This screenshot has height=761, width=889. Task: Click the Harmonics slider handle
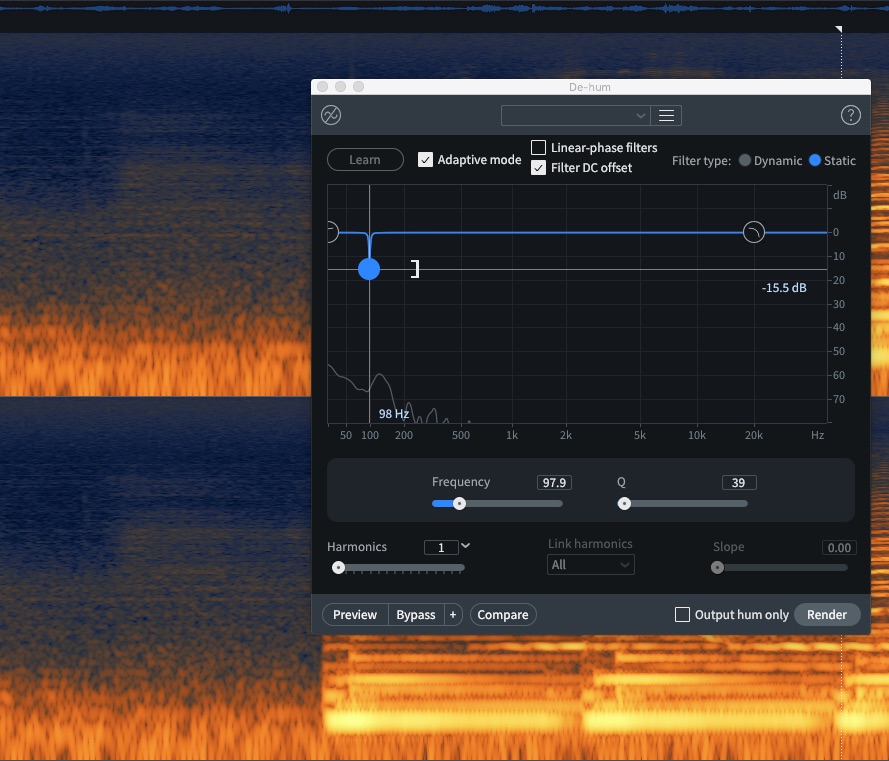338,568
